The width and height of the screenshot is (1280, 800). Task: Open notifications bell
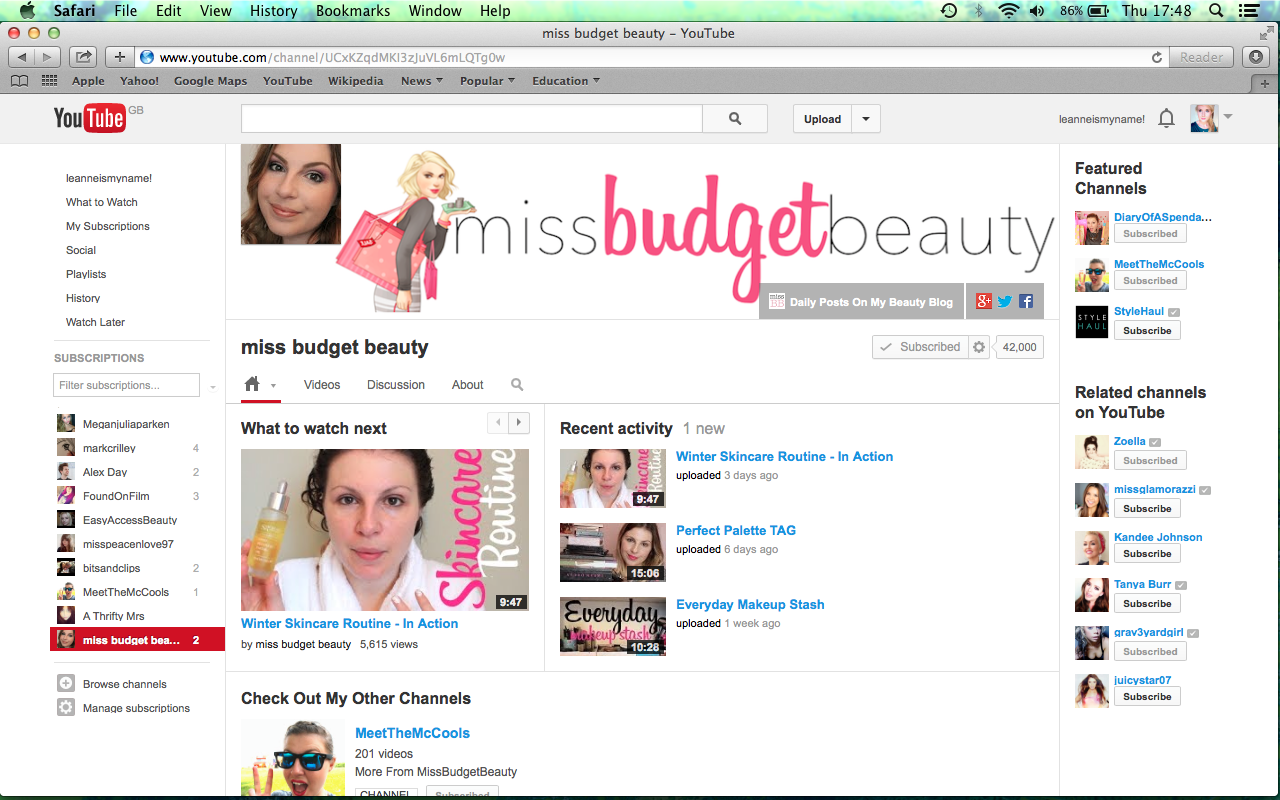click(1166, 119)
